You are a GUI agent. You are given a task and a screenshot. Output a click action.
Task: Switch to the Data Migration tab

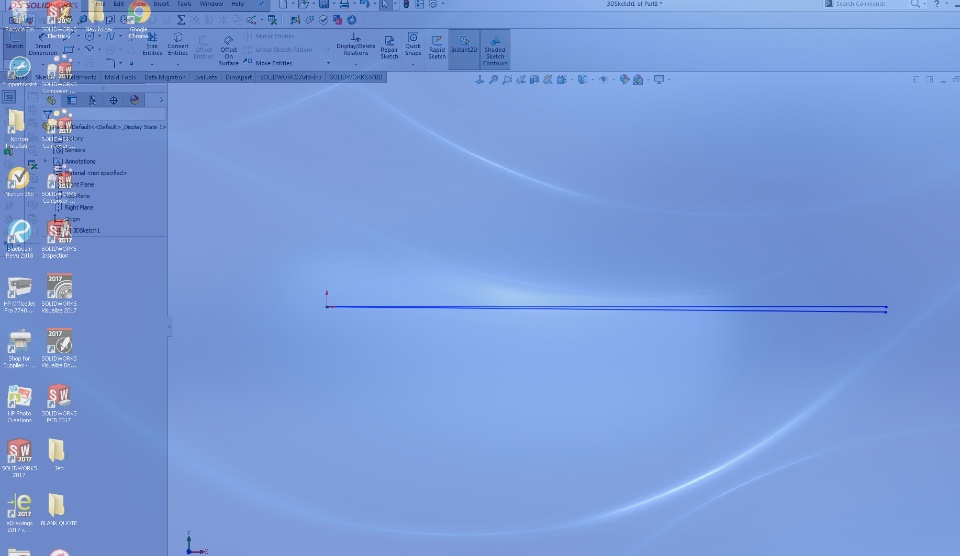pos(165,77)
